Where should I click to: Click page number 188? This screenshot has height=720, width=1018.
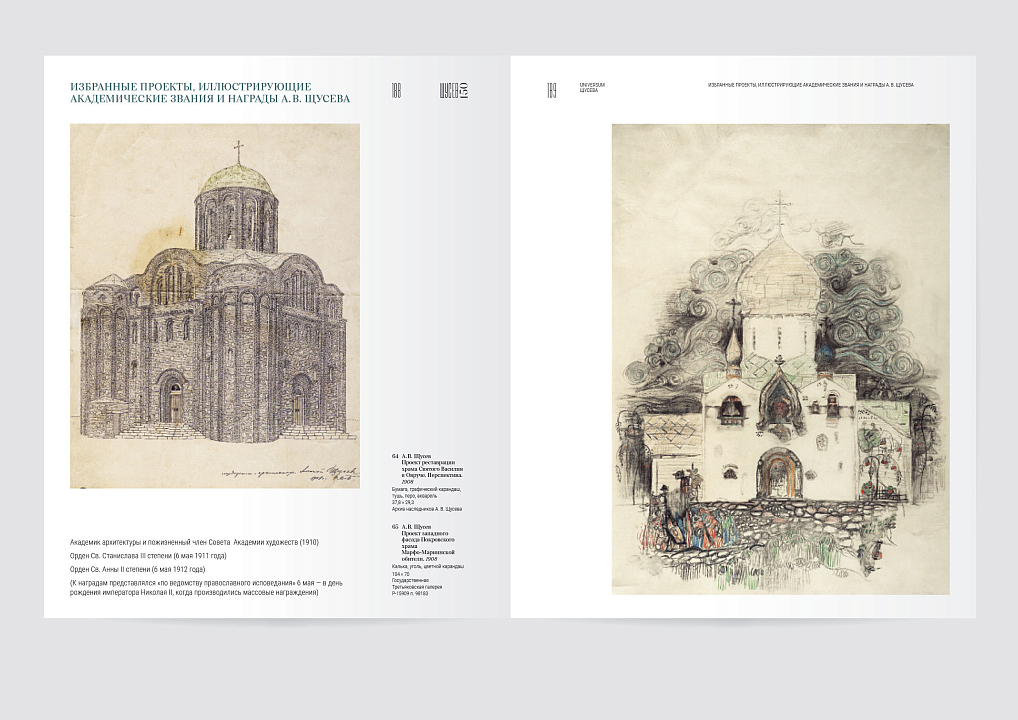396,91
